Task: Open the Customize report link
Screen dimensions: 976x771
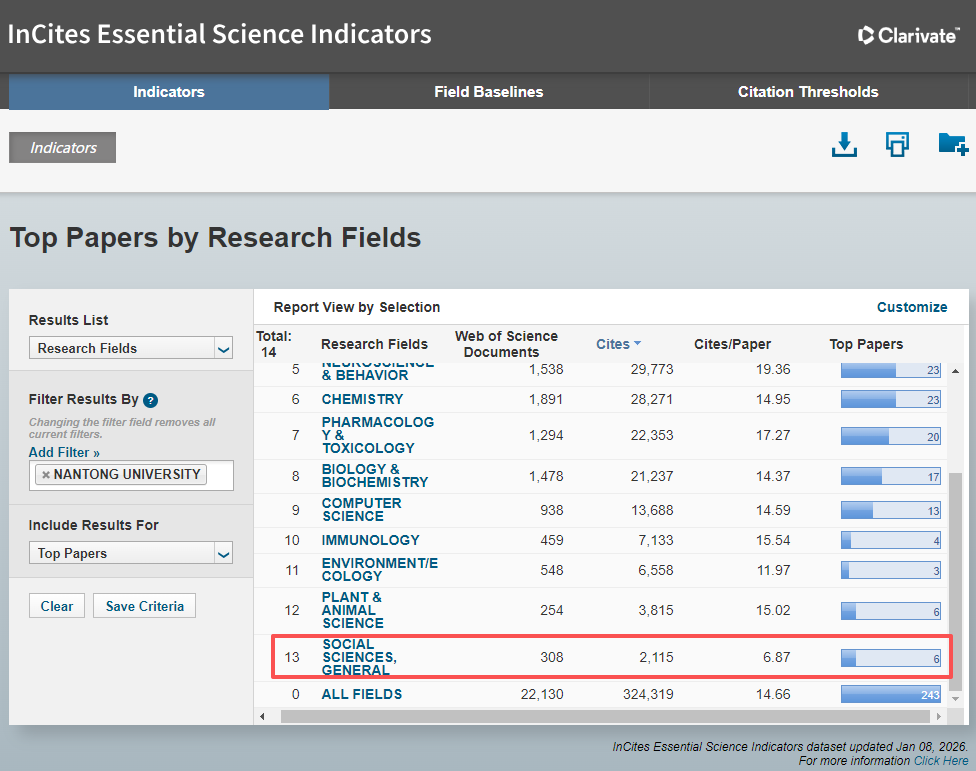Action: pos(911,307)
